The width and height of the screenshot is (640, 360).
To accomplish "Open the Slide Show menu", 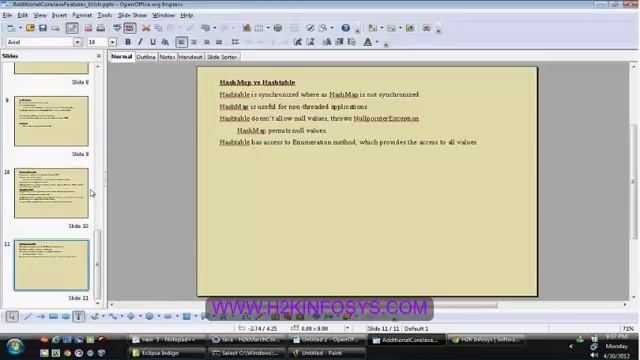I will 132,15.
